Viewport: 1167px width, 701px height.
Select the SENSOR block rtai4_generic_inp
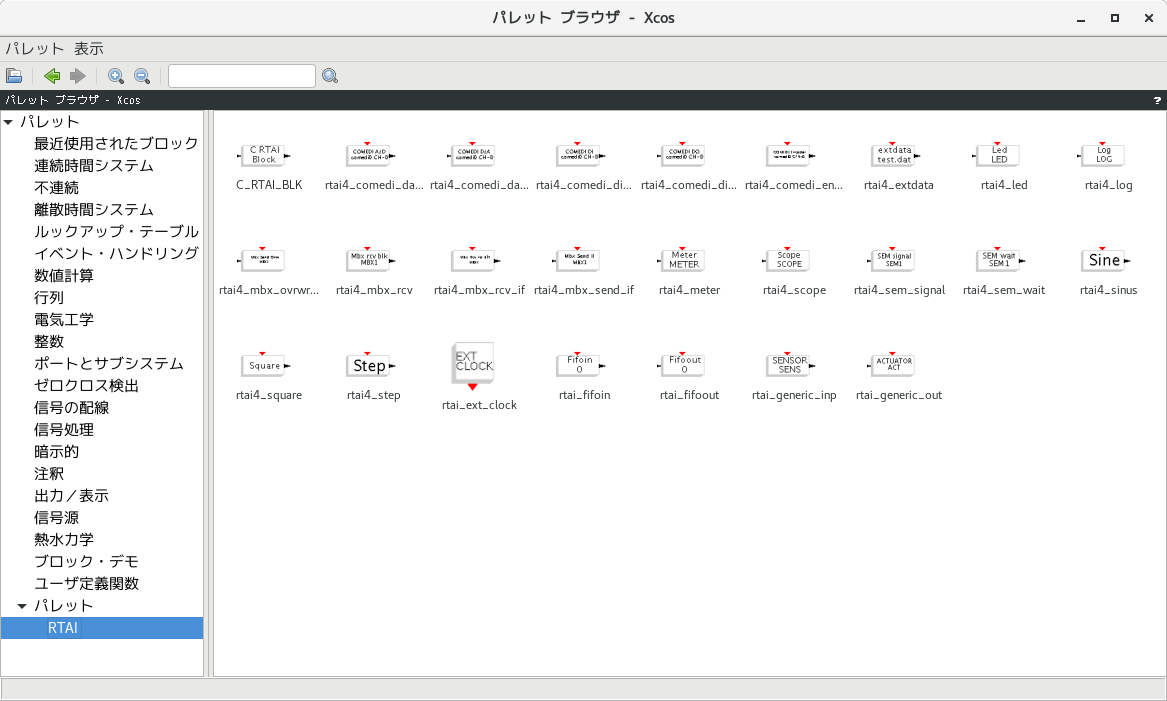(x=787, y=365)
